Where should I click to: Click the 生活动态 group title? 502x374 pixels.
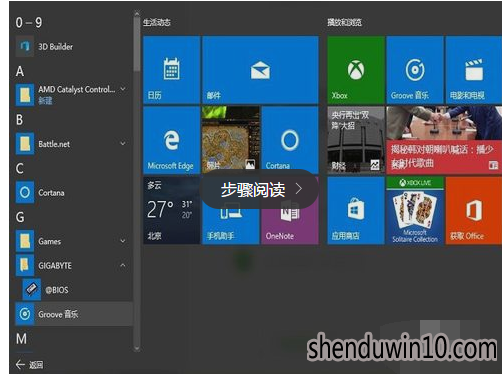point(157,22)
